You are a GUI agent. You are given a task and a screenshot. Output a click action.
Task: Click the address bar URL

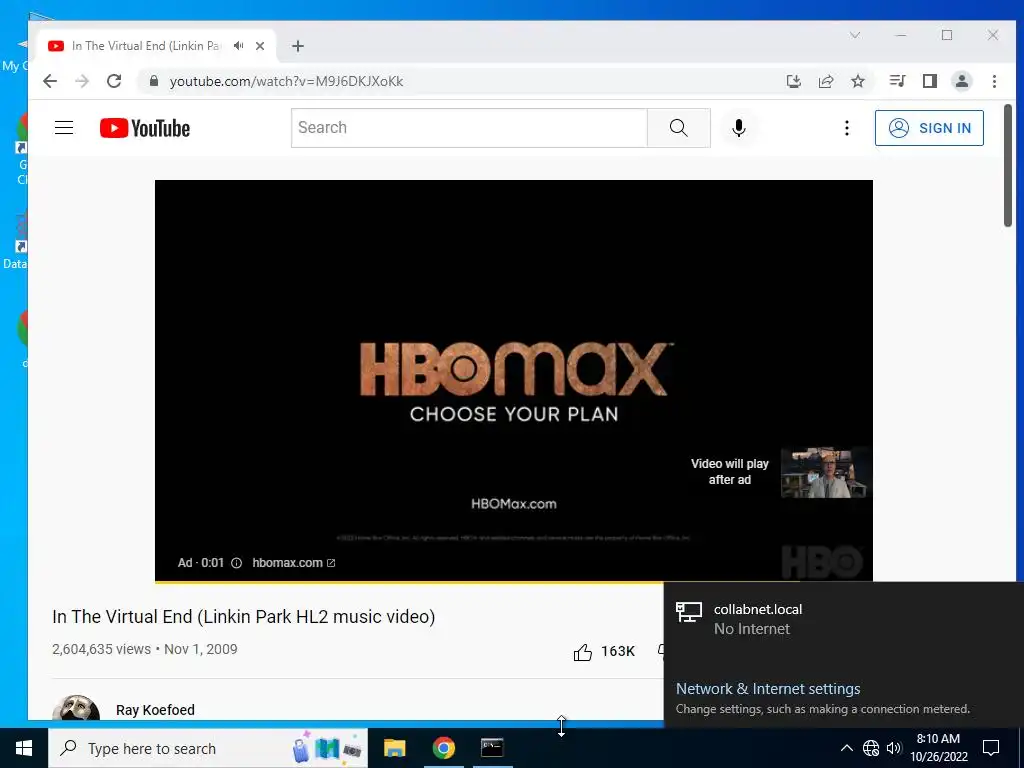pyautogui.click(x=286, y=81)
